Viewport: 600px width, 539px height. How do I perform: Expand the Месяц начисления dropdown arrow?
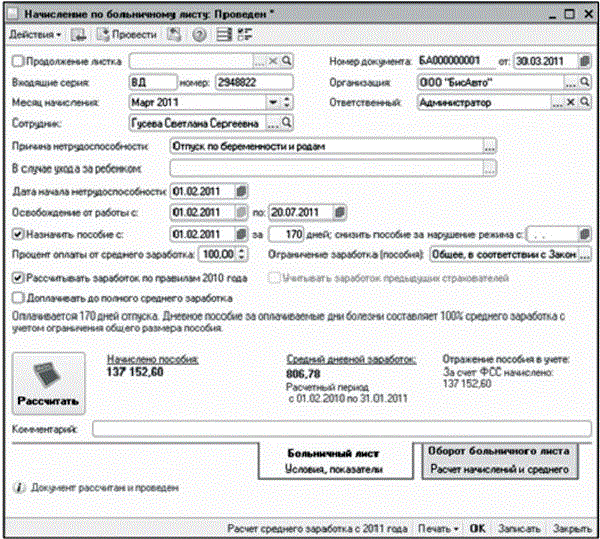[x=271, y=102]
